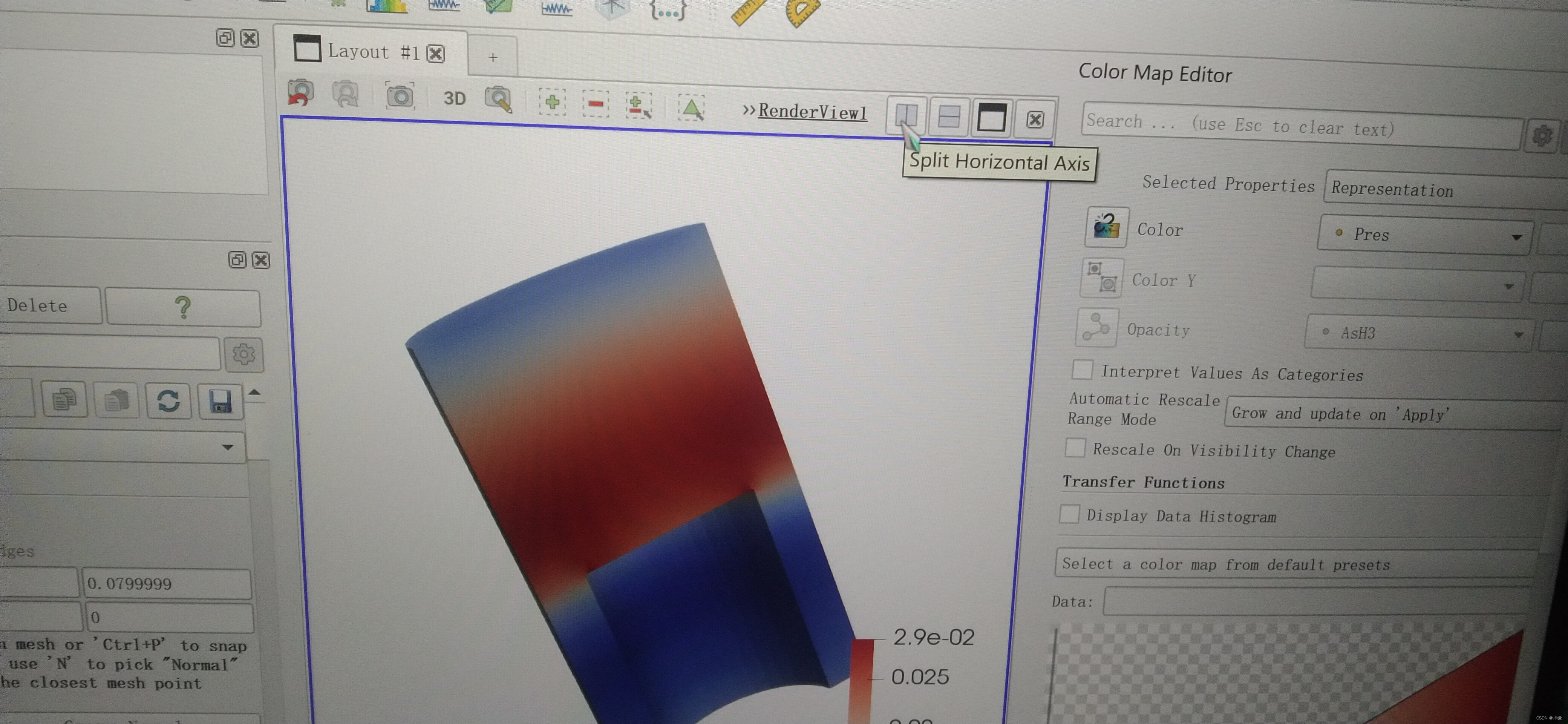
Task: Open the Automatic Rescale Range Mode dropdown
Action: coord(1396,414)
